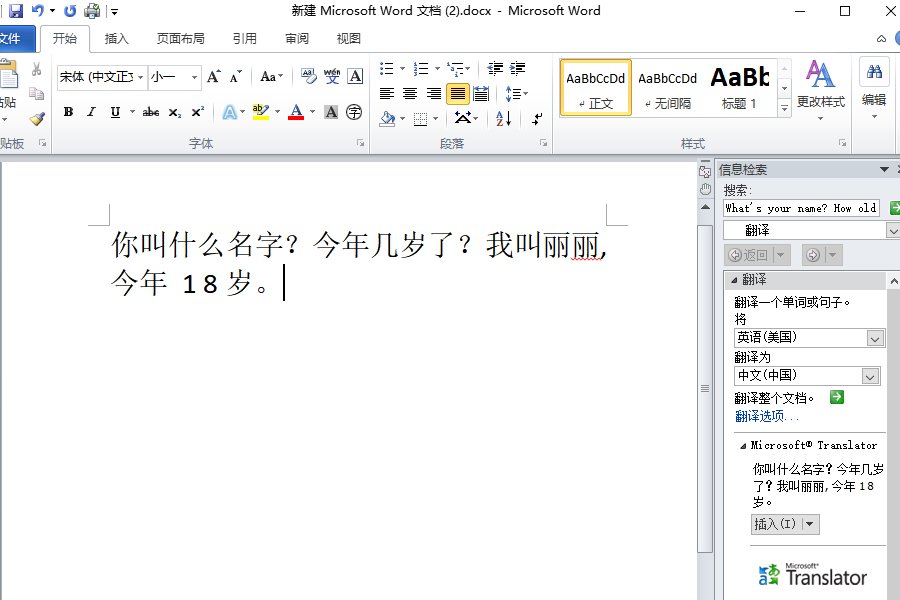
Task: Click inside the 搜索 search input field
Action: pyautogui.click(x=800, y=208)
